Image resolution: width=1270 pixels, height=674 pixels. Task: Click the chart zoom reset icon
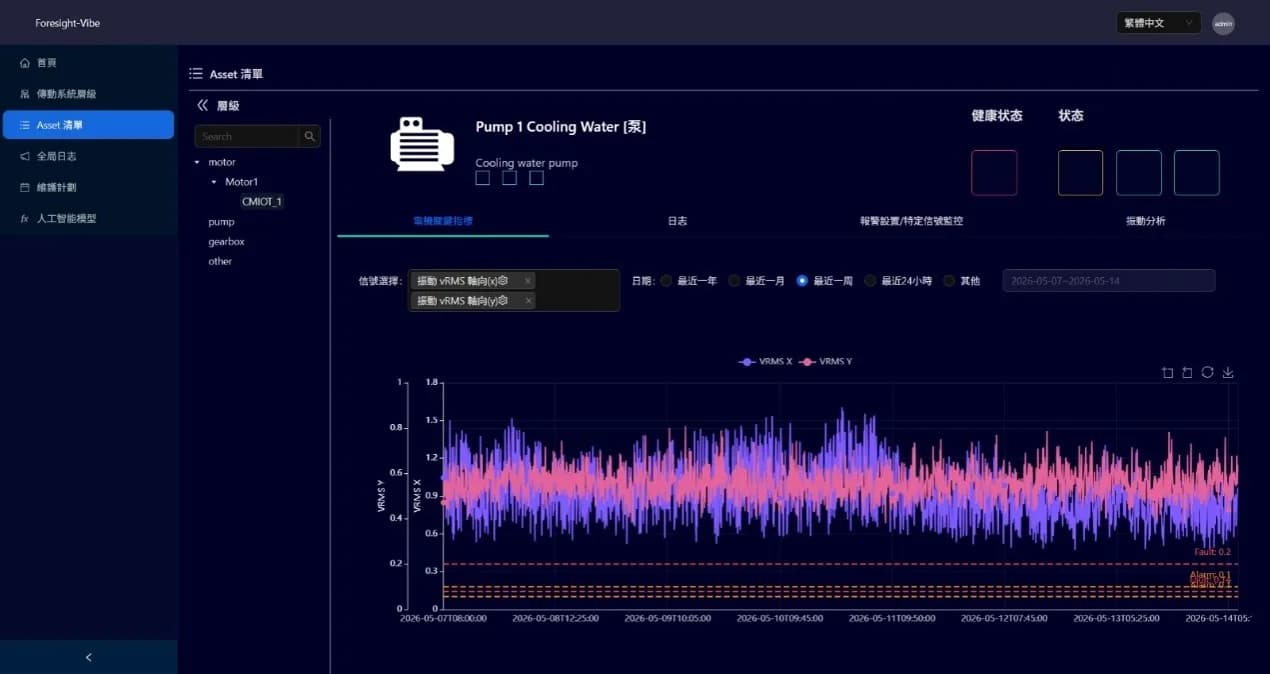click(1187, 373)
